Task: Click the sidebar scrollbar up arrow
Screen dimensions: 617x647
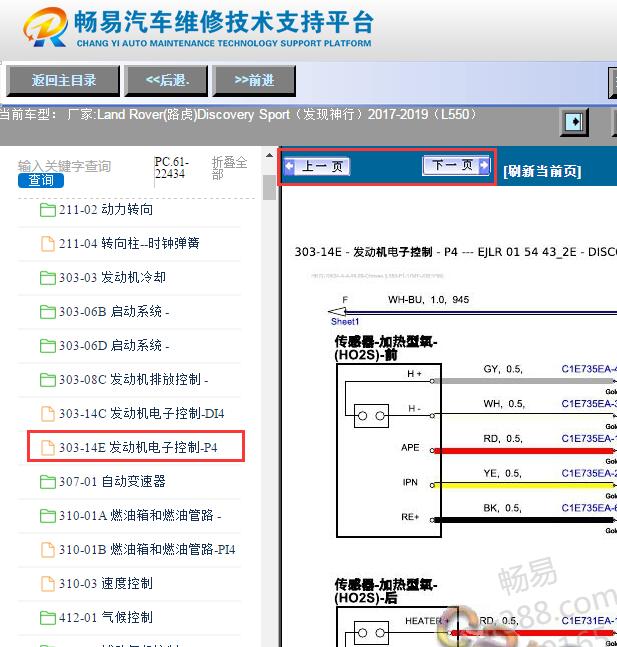Action: [269, 156]
